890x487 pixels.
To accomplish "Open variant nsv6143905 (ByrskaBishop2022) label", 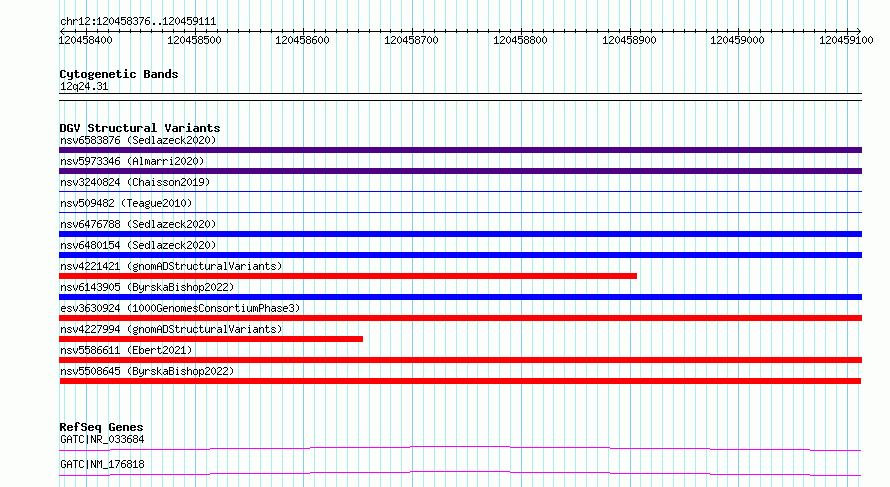I will pos(147,287).
